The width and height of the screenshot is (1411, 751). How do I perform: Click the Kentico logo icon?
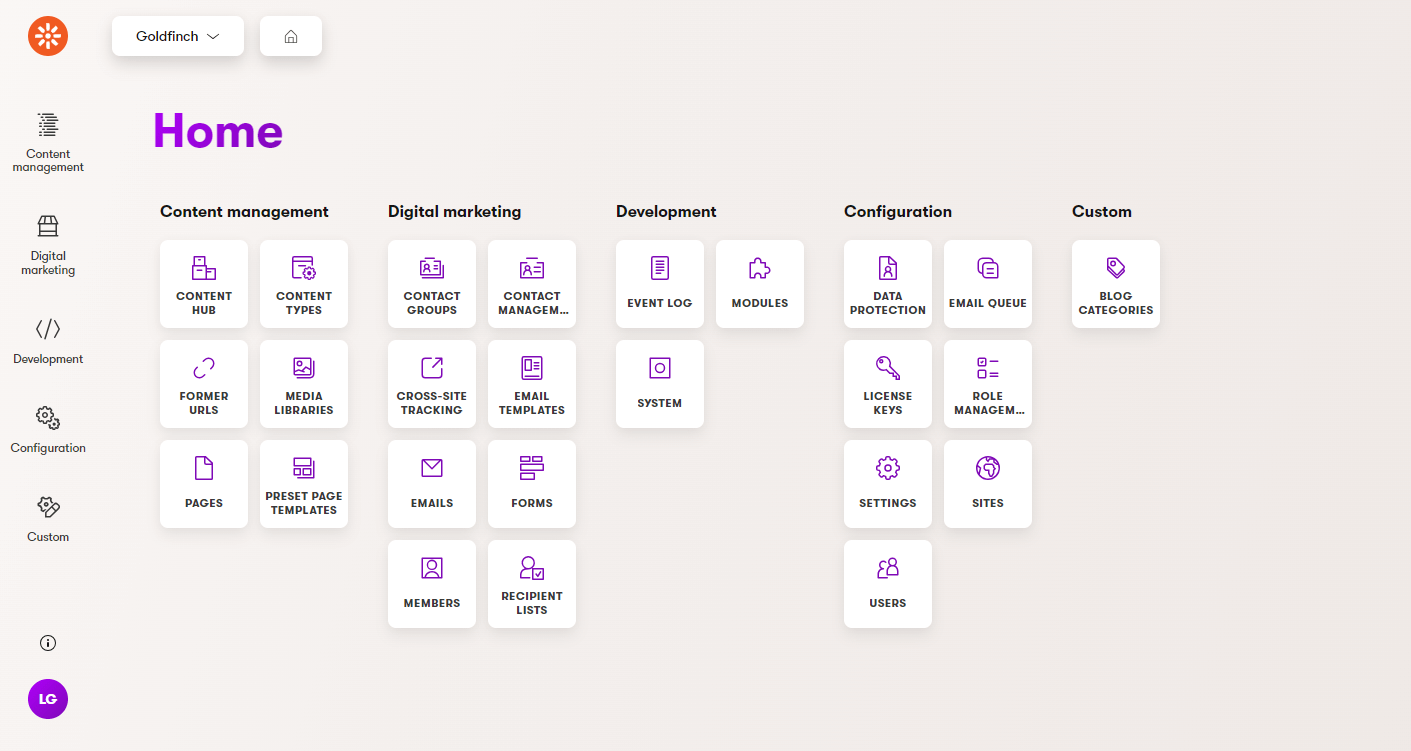[x=48, y=36]
